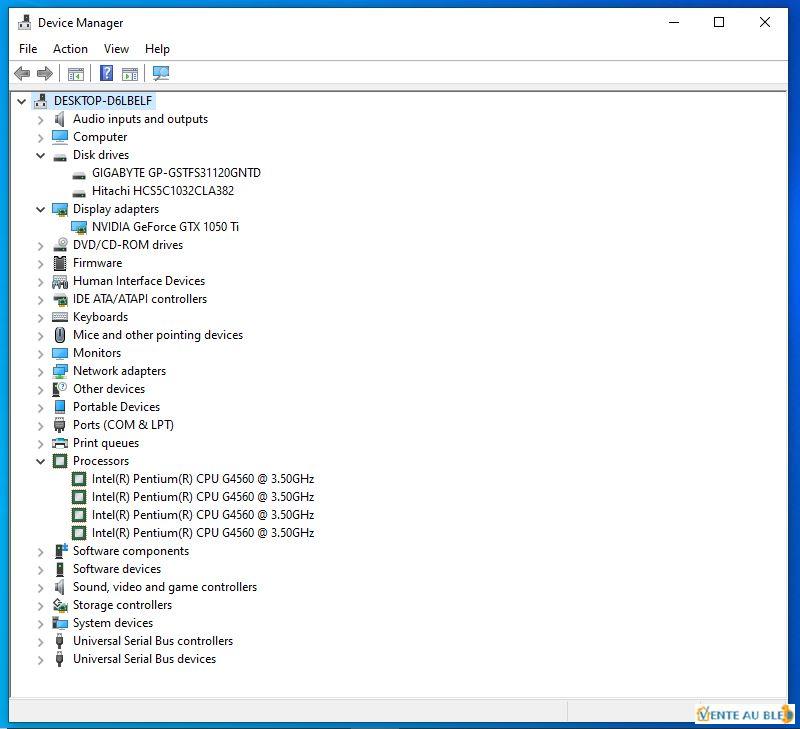This screenshot has width=800, height=729.
Task: Click the Back arrow toolbar icon
Action: [x=22, y=73]
